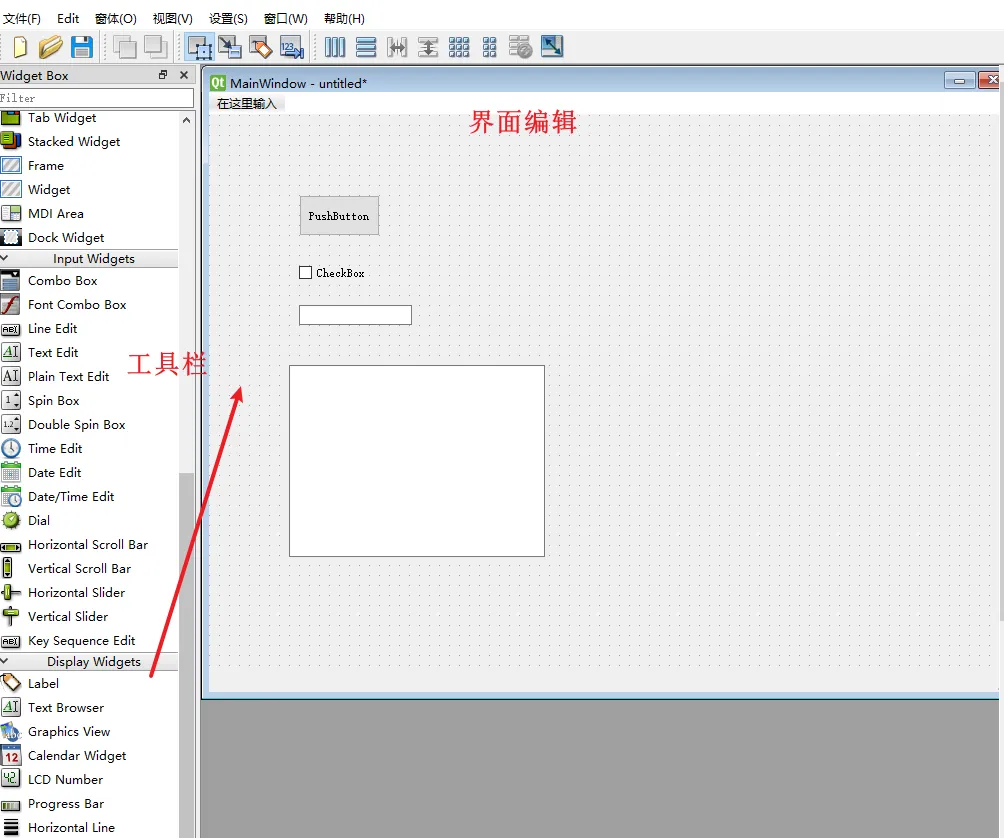The image size is (1004, 838).
Task: Click the line edit on the form
Action: pos(355,315)
